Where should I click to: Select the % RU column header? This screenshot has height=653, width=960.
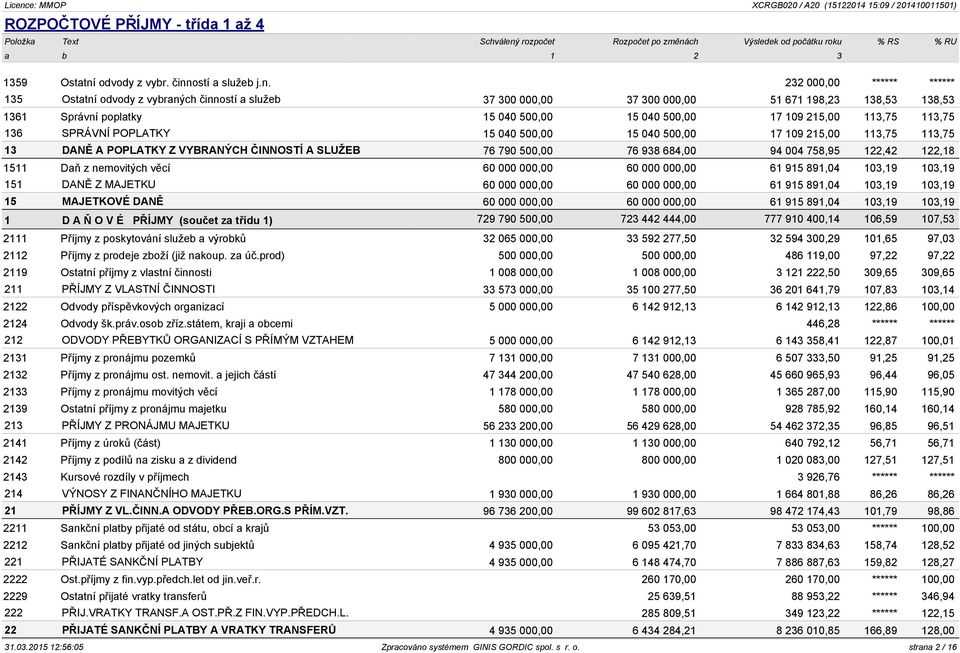pyautogui.click(x=945, y=42)
